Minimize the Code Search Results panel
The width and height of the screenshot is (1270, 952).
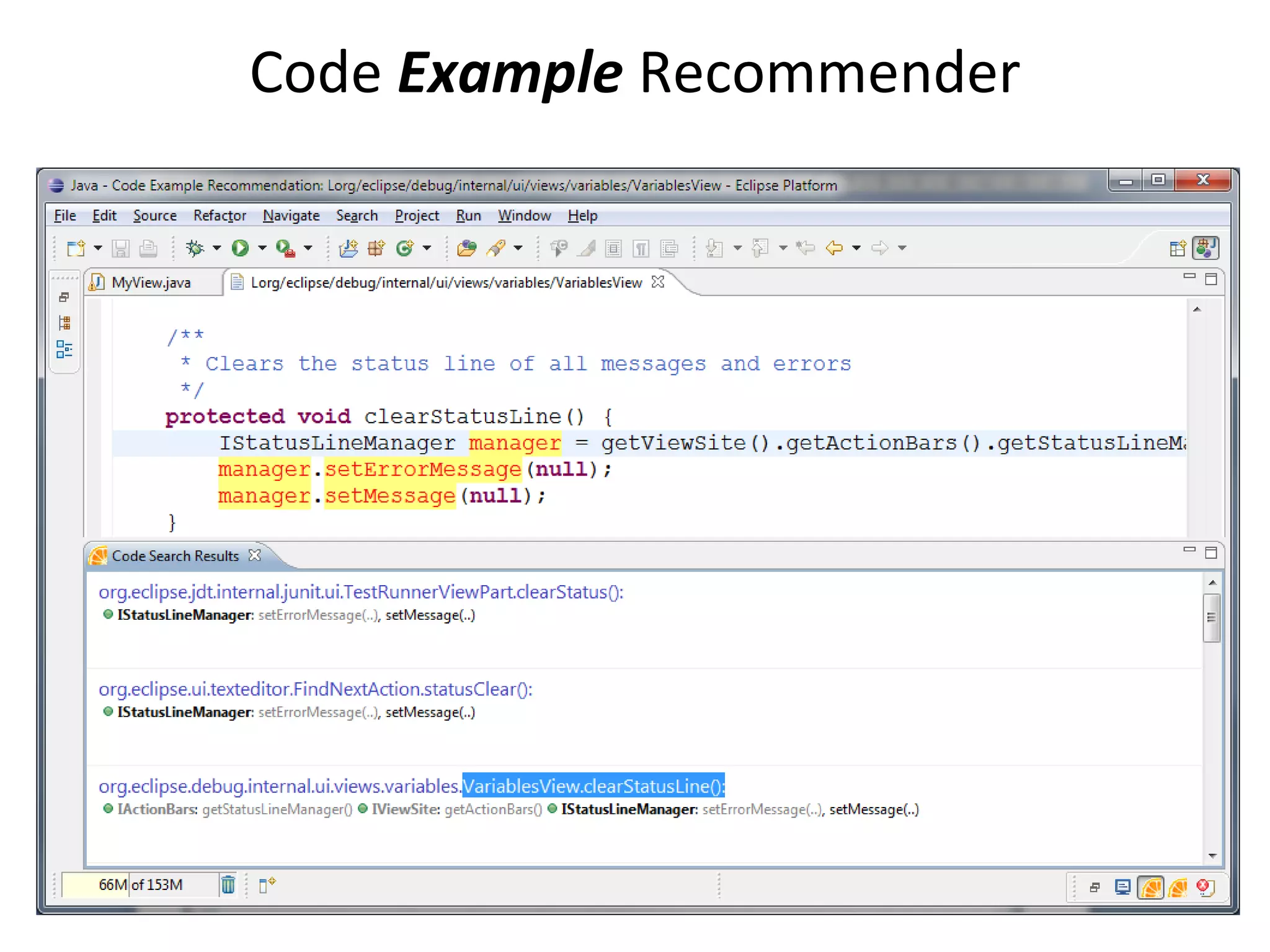click(1189, 549)
